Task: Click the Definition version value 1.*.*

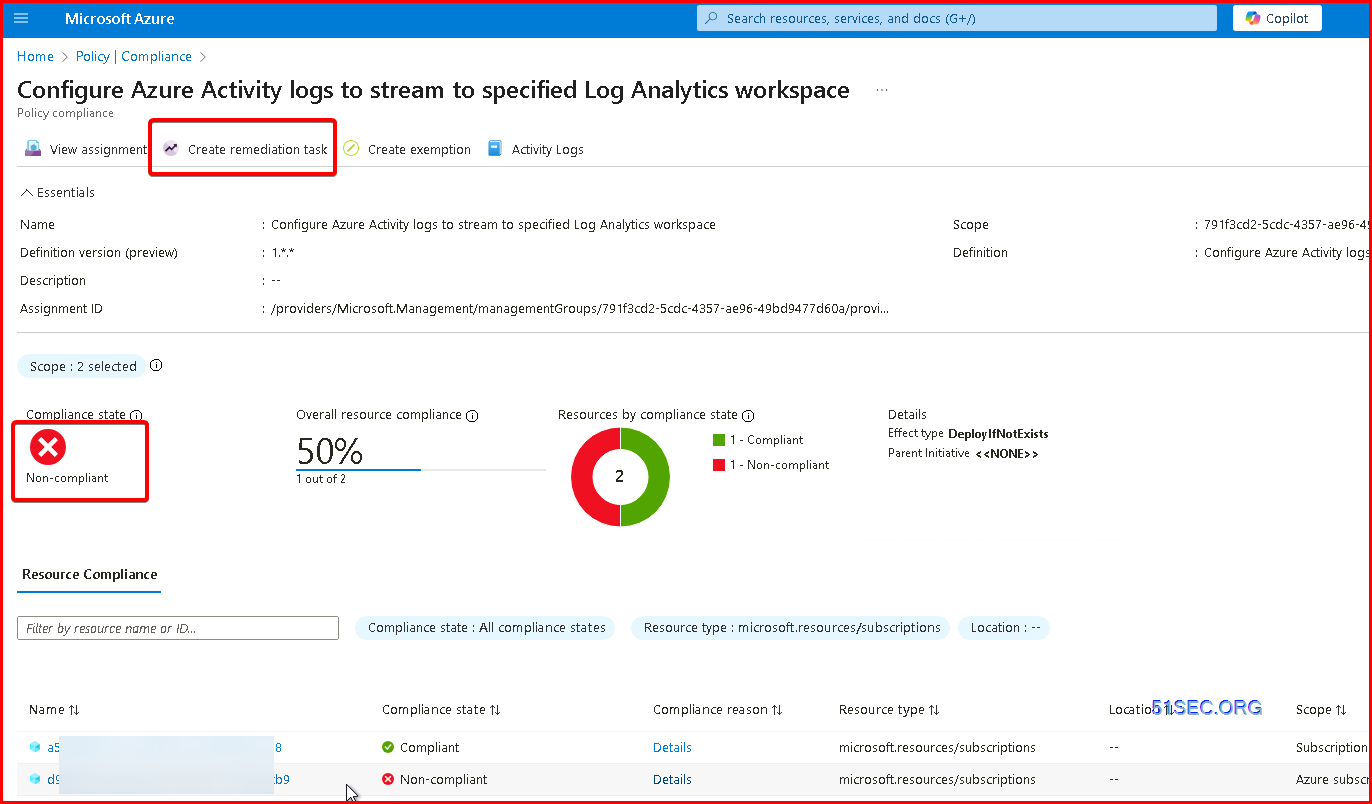Action: click(283, 253)
